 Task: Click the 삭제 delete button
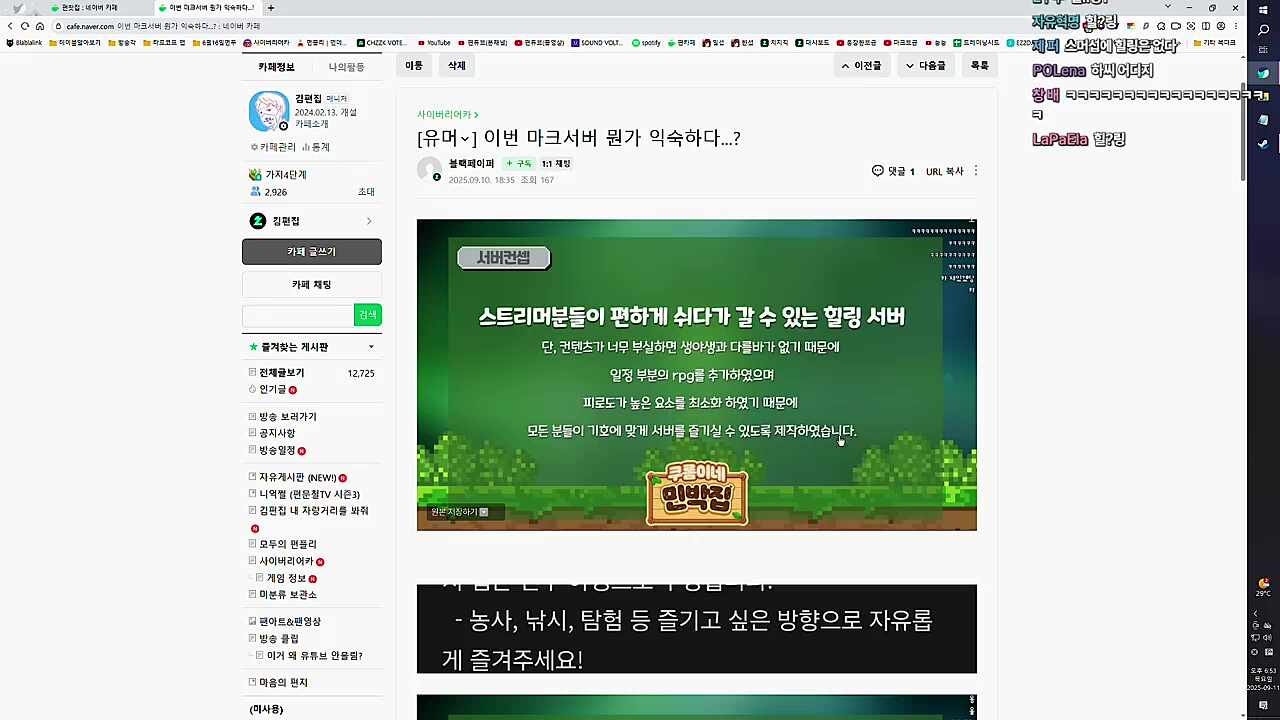tap(457, 66)
